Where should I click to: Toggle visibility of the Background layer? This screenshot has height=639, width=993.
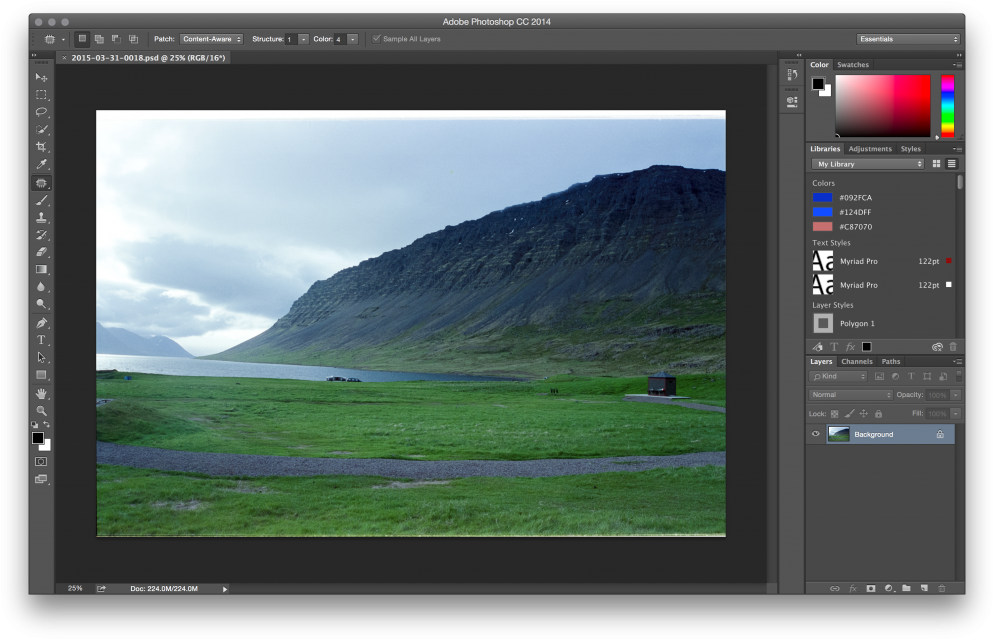(815, 434)
